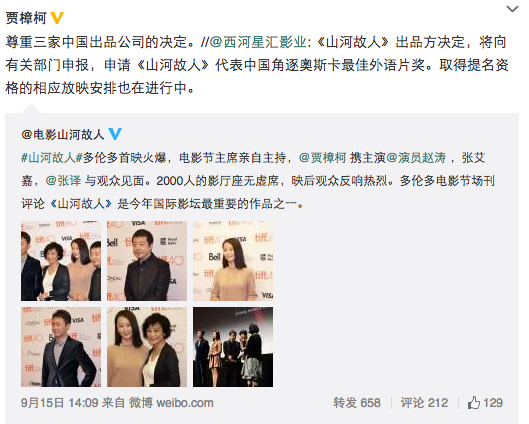Open first thumbnail of group on red carpet
This screenshot has height=424, width=529.
(x=61, y=261)
